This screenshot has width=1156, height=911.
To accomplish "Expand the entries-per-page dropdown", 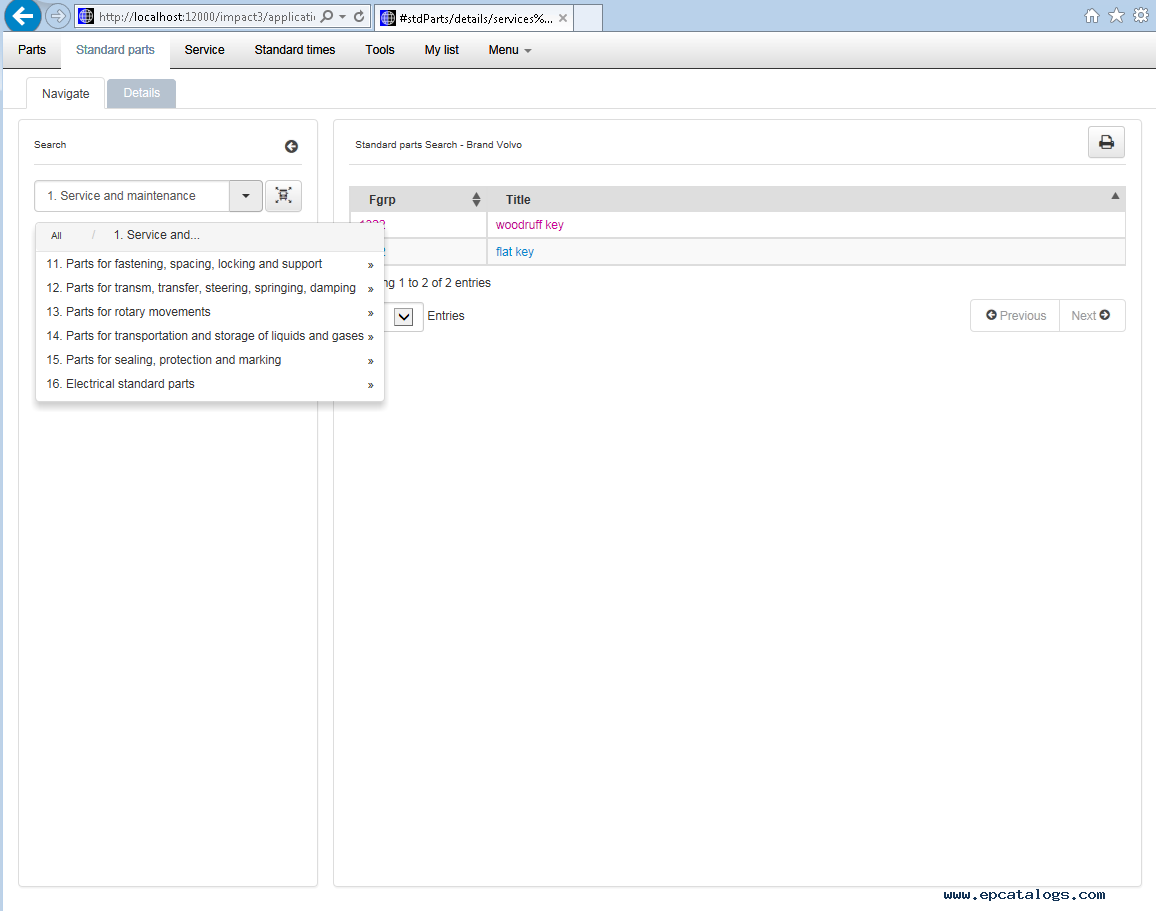I will 404,316.
